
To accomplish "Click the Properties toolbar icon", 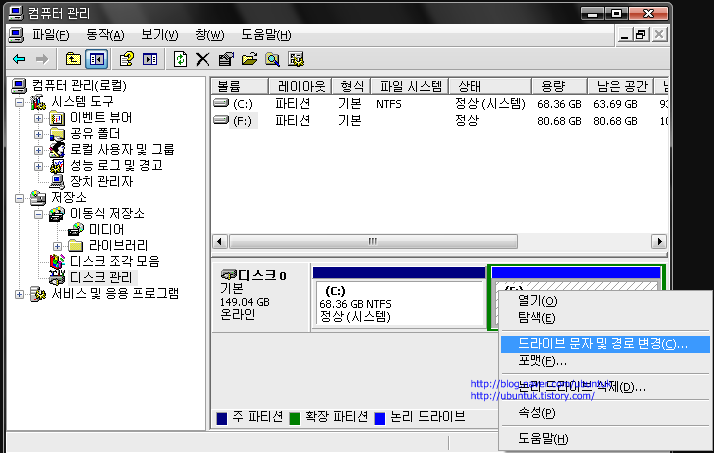I will pyautogui.click(x=226, y=59).
